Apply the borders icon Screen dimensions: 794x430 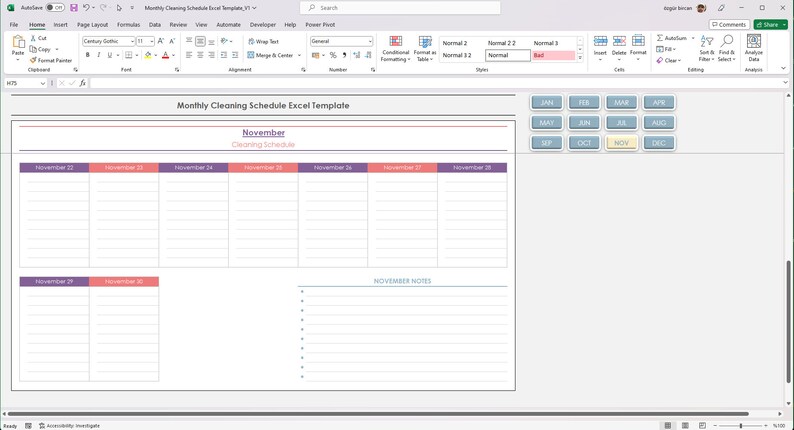(129, 55)
